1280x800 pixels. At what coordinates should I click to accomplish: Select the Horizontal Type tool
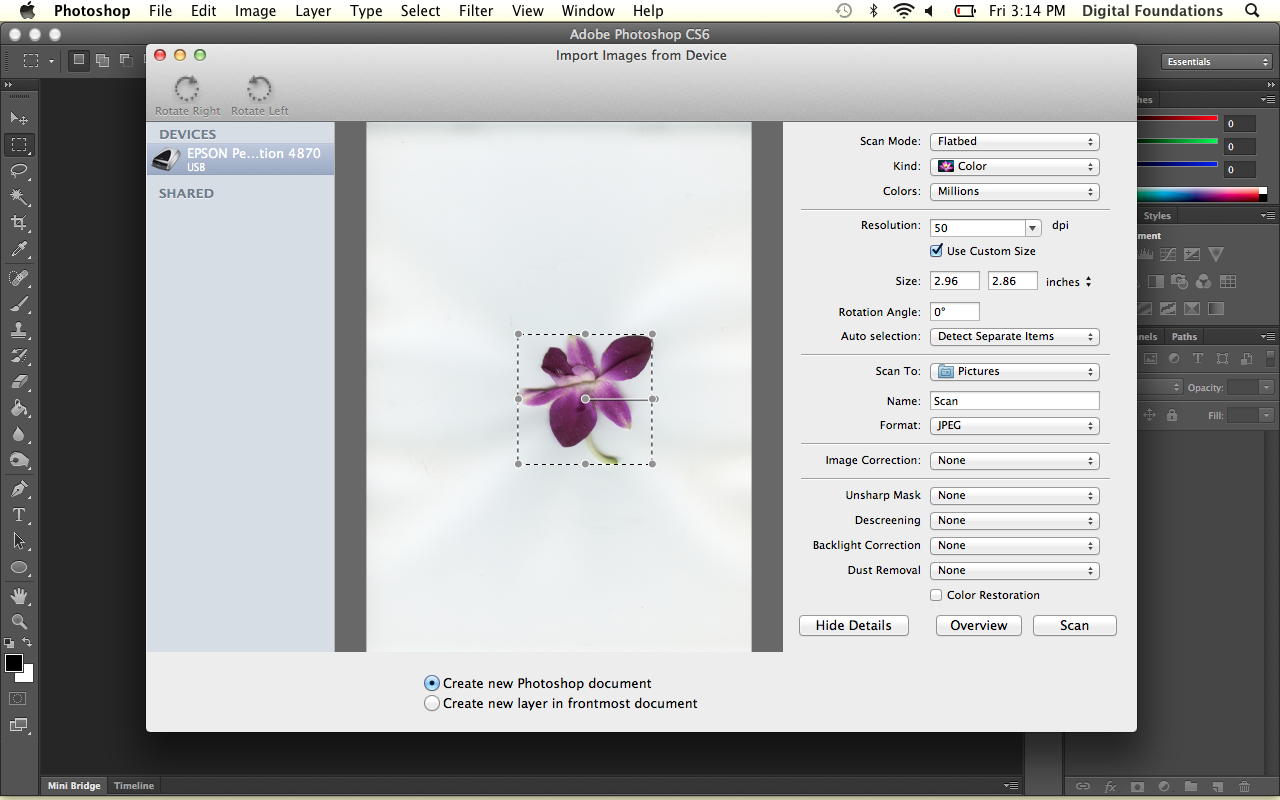pyautogui.click(x=19, y=515)
